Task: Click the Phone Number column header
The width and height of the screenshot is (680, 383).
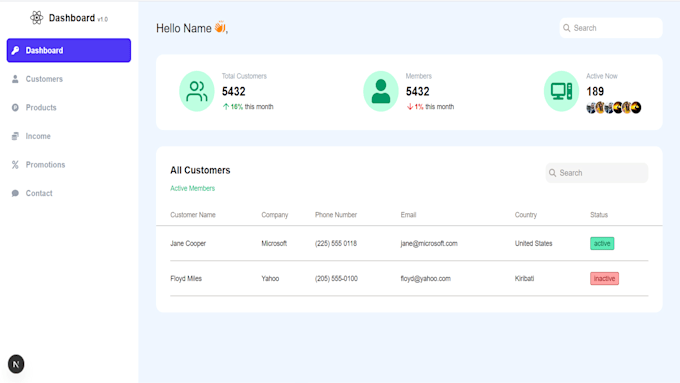Action: tap(336, 215)
